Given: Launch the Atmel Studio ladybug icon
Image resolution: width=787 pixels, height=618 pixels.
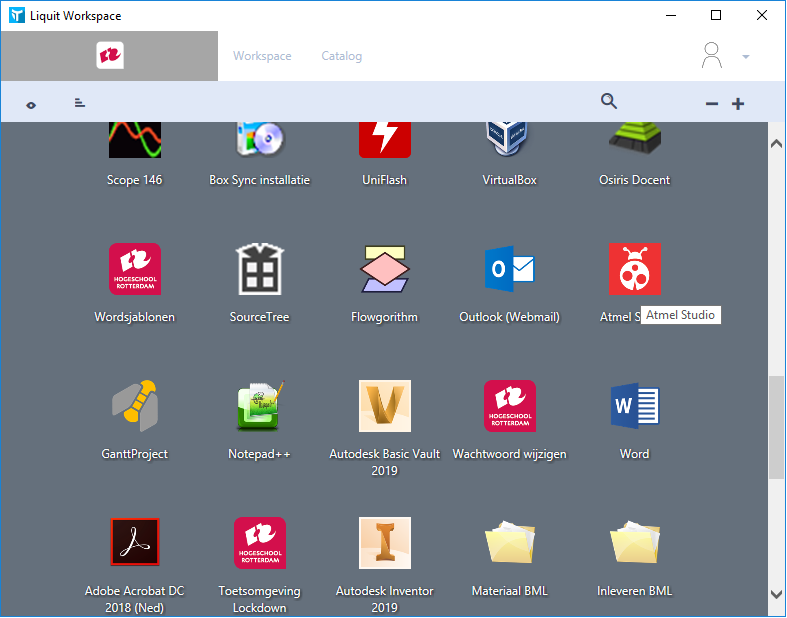Looking at the screenshot, I should click(x=635, y=269).
